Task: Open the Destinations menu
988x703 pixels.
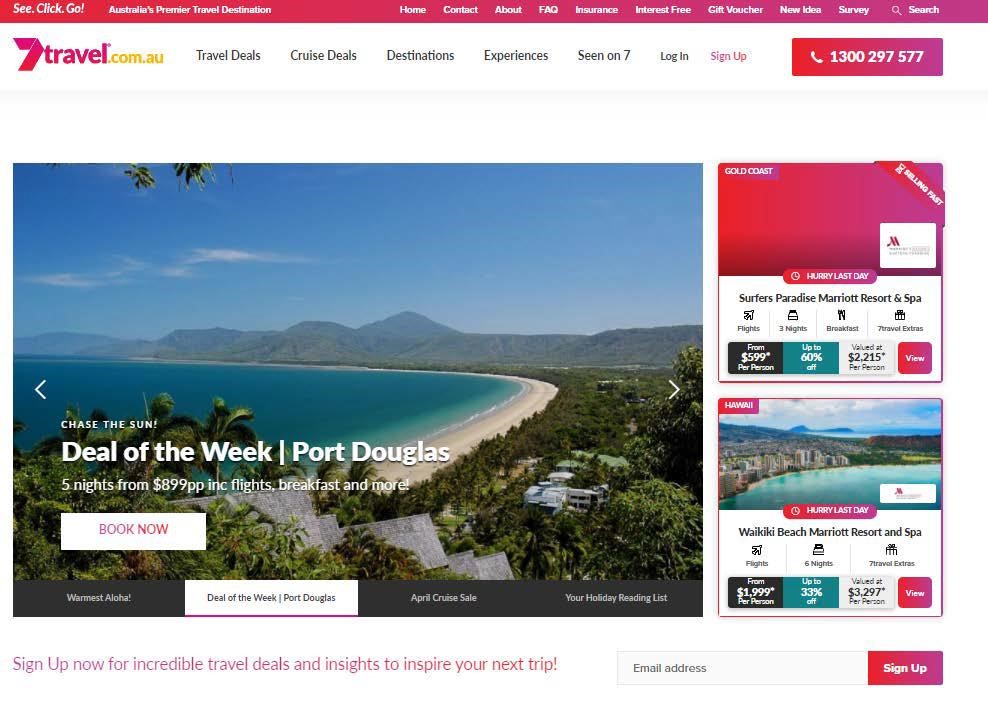Action: tap(420, 55)
